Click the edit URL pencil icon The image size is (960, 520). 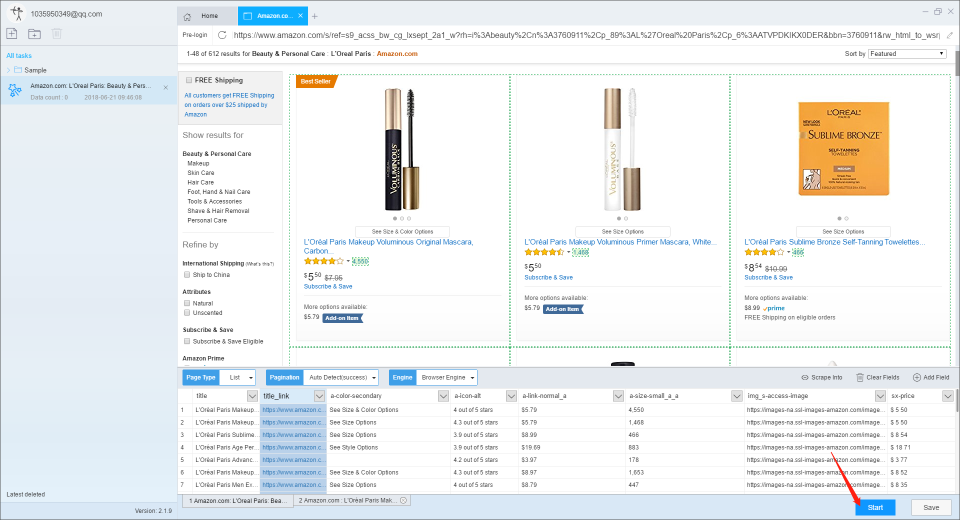[x=950, y=35]
